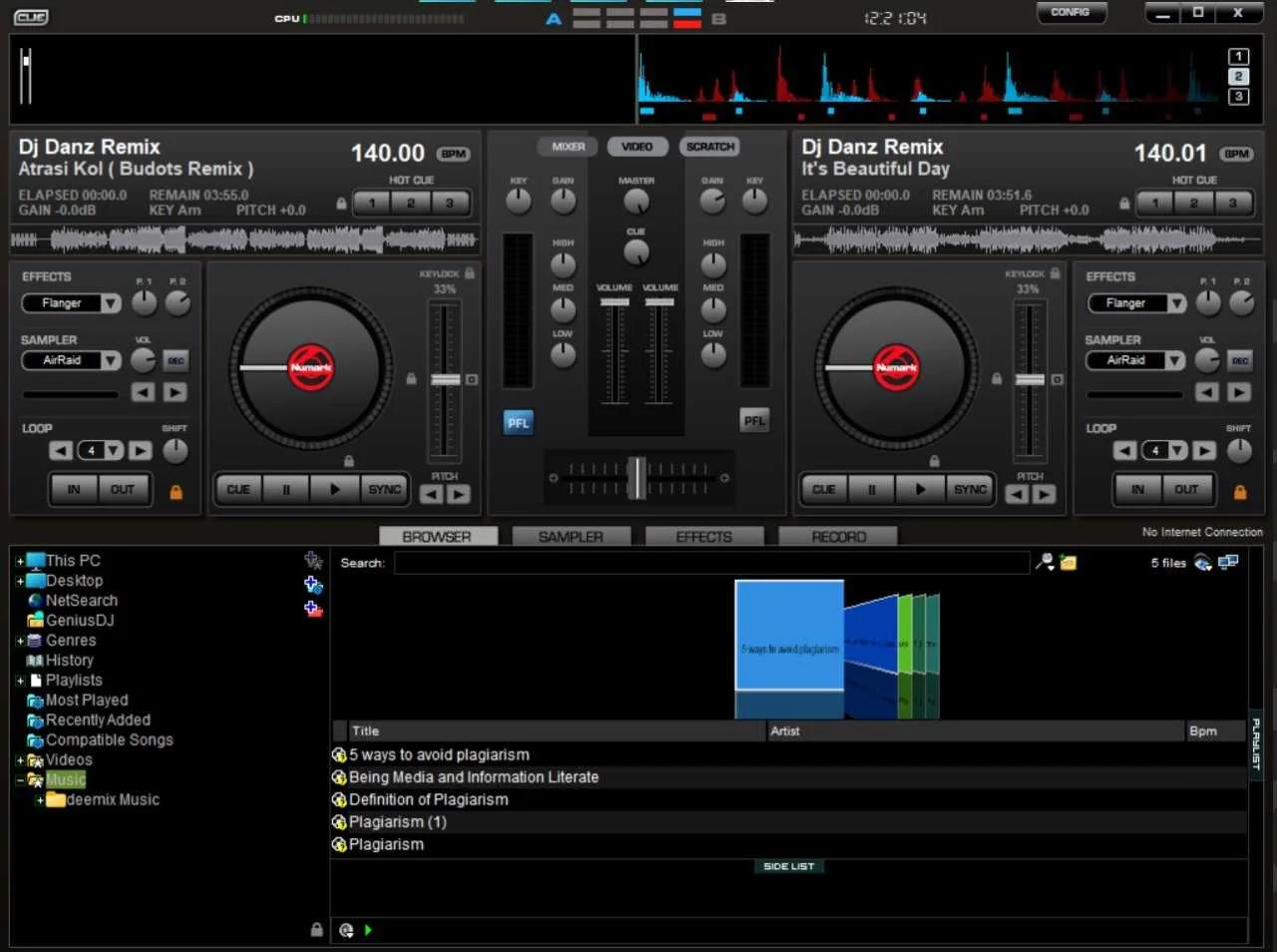
Task: Sync the right deck tempo
Action: click(970, 489)
